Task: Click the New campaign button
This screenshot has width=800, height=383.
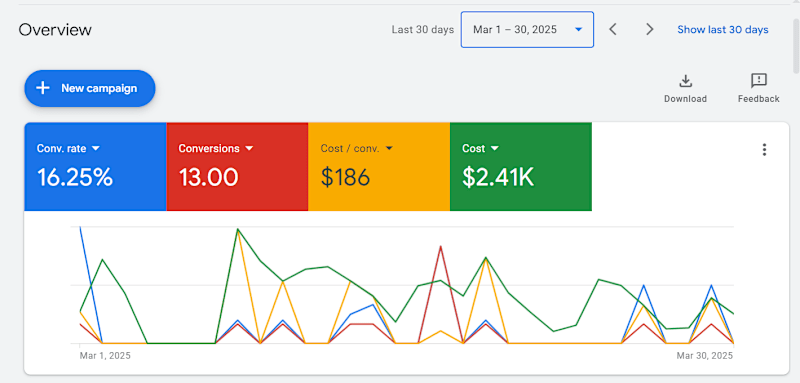Action: pos(90,88)
